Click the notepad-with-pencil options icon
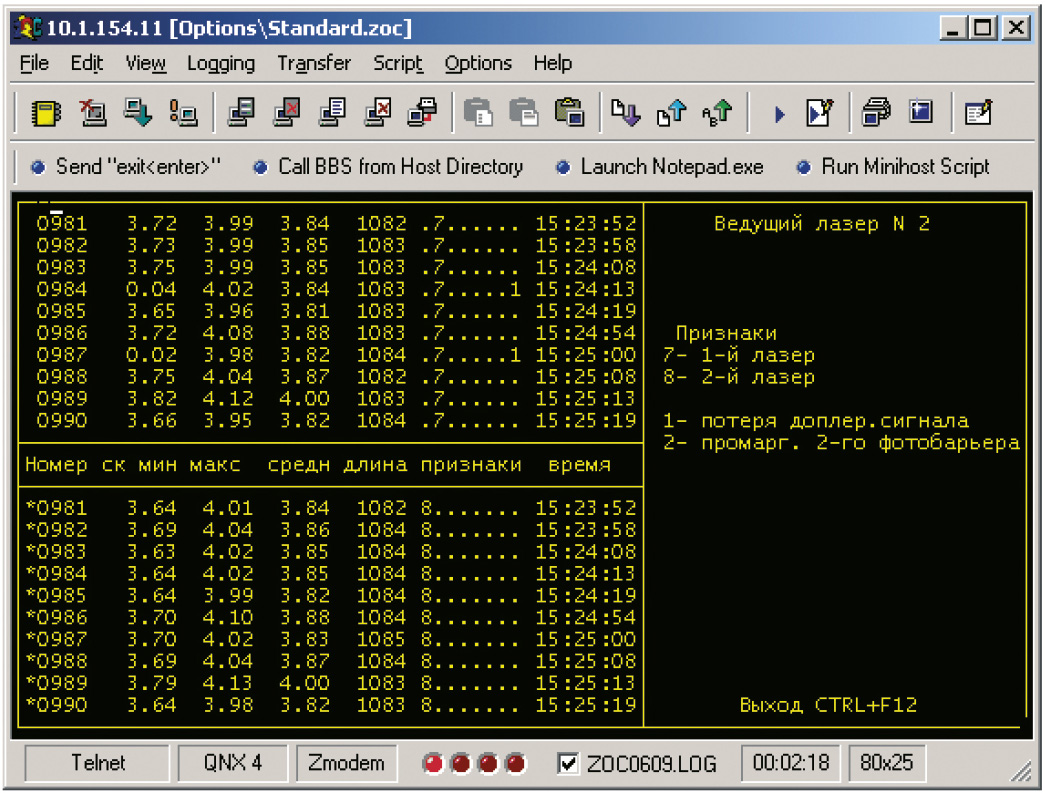This screenshot has width=1045, height=793. pyautogui.click(x=978, y=113)
